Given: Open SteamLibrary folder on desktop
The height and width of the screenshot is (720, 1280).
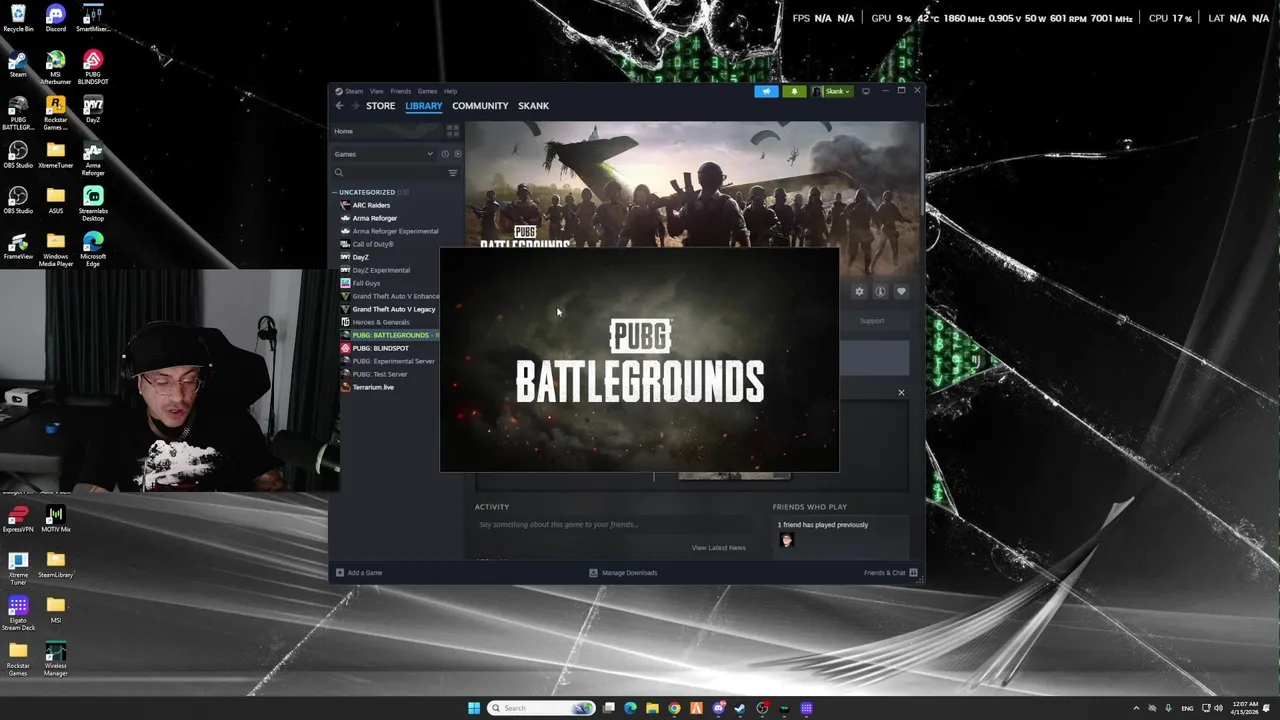Looking at the screenshot, I should pyautogui.click(x=56, y=565).
